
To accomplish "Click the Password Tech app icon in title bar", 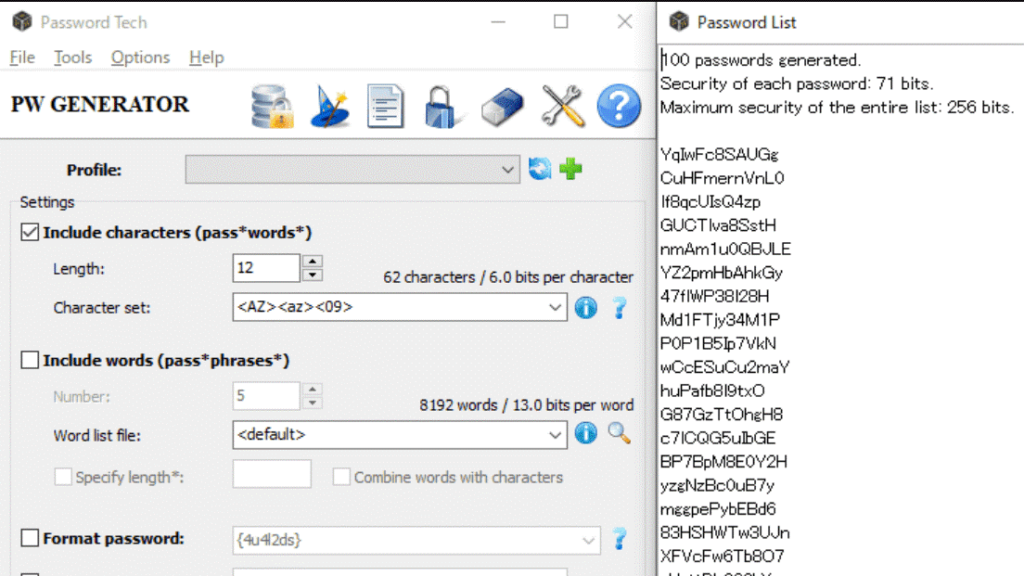I will click(22, 22).
